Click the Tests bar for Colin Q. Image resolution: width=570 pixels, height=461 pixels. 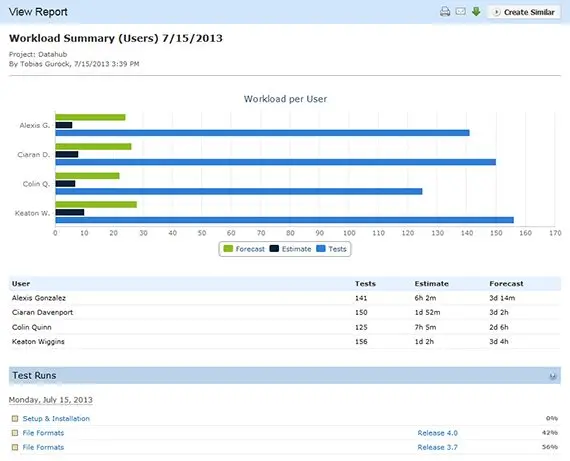(239, 192)
